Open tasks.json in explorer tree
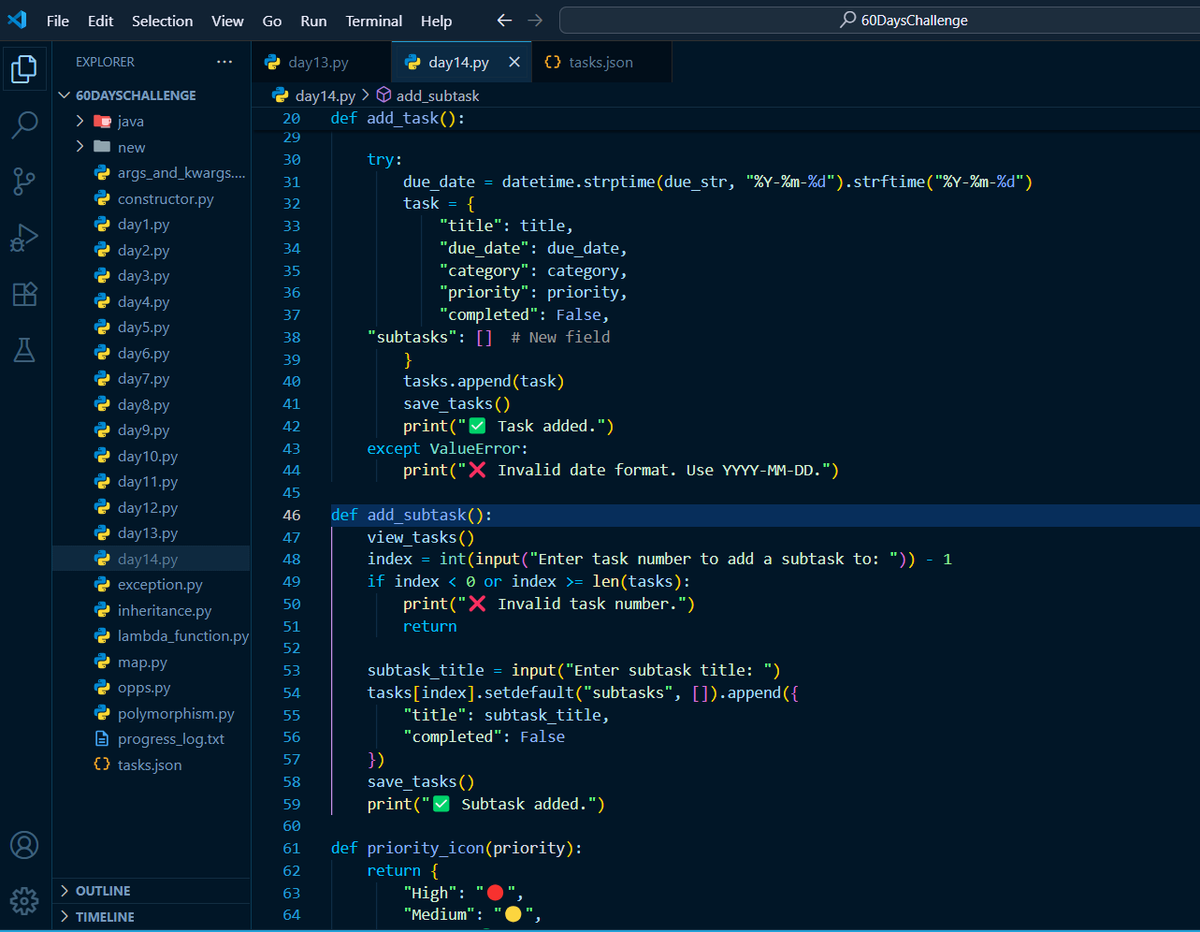The image size is (1200, 932). tap(152, 765)
